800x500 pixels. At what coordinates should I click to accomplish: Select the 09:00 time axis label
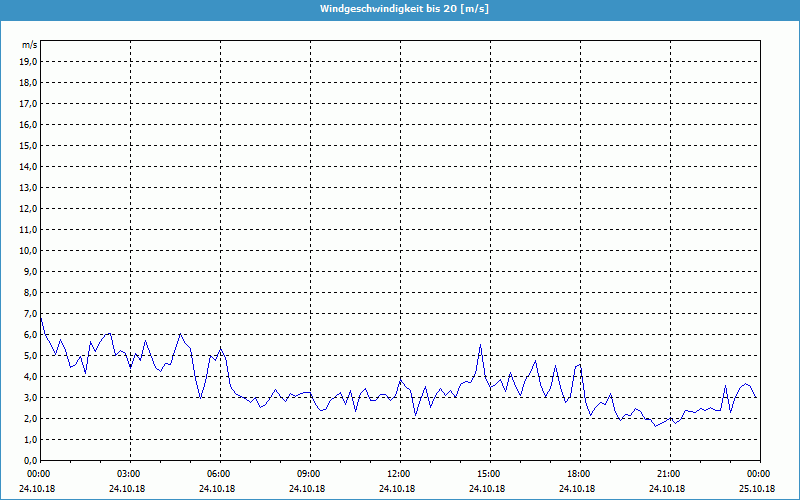tap(309, 474)
